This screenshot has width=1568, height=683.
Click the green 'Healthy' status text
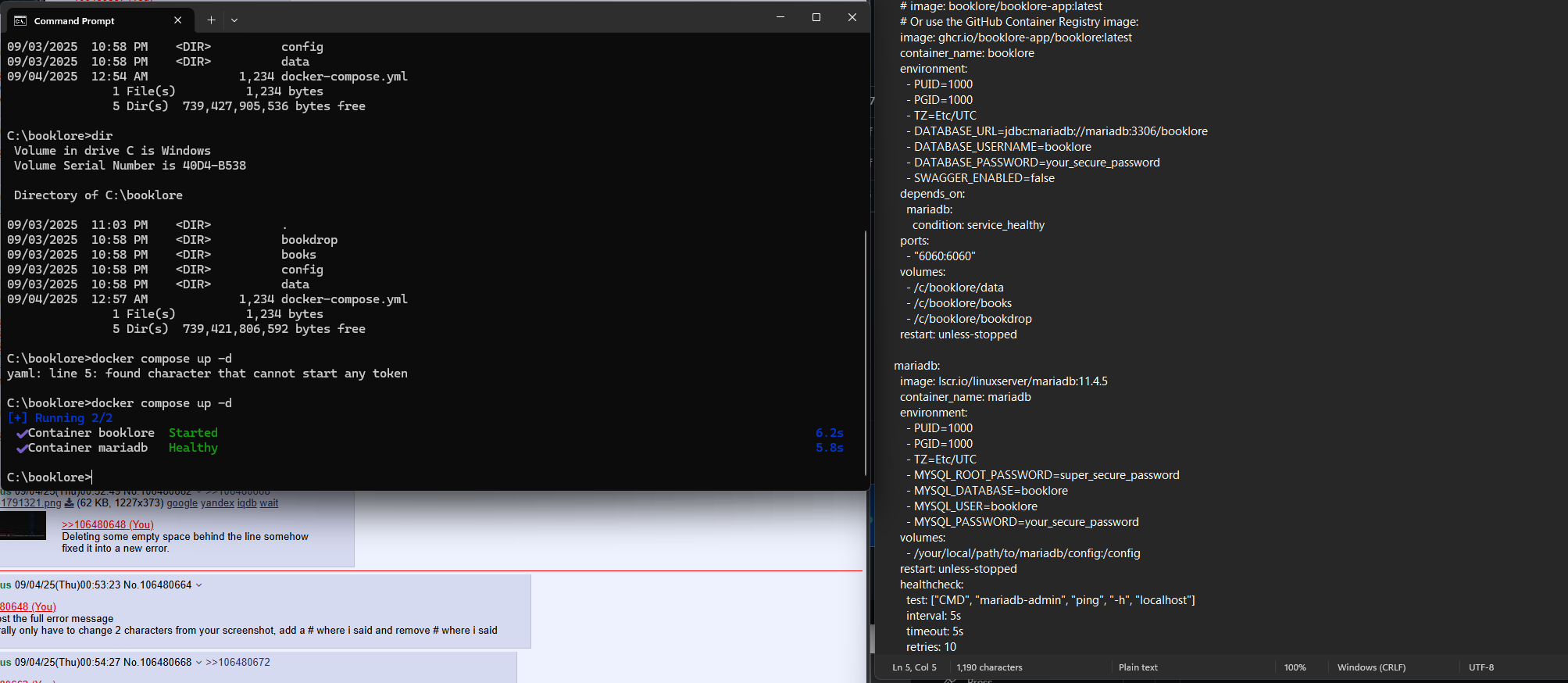(x=193, y=448)
